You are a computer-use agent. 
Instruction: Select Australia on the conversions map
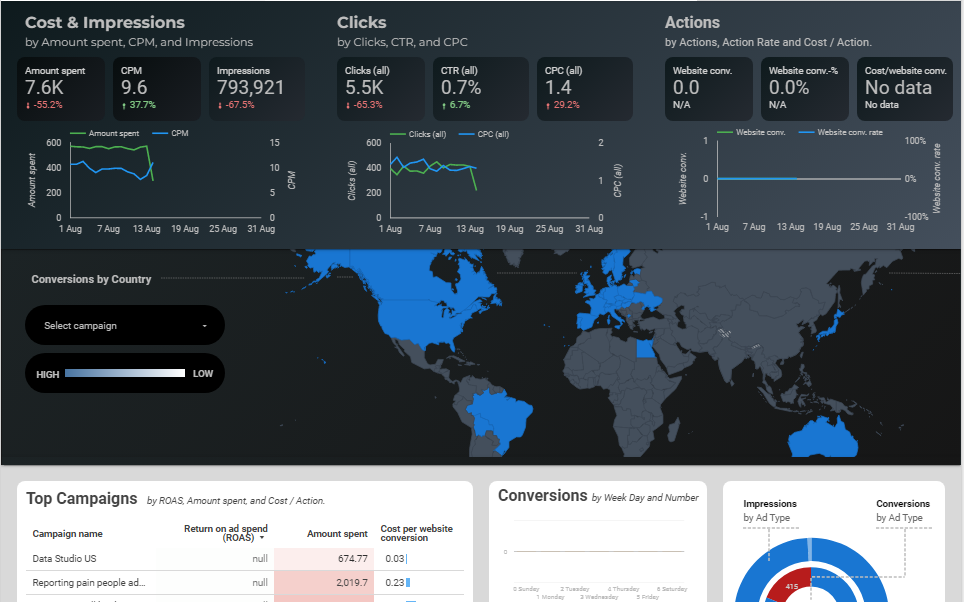coord(823,438)
